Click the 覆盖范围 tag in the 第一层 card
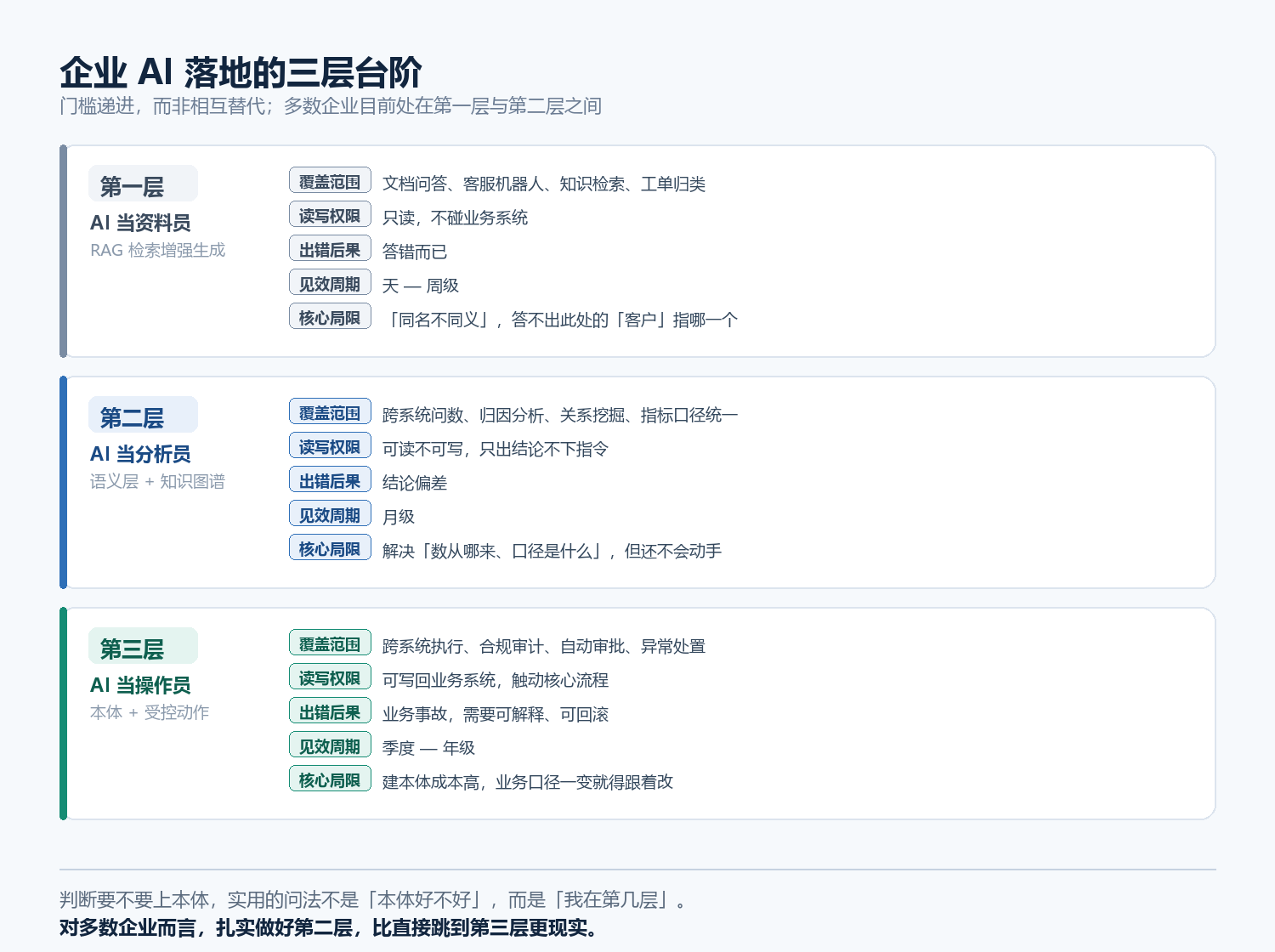This screenshot has width=1275, height=952. coord(330,180)
